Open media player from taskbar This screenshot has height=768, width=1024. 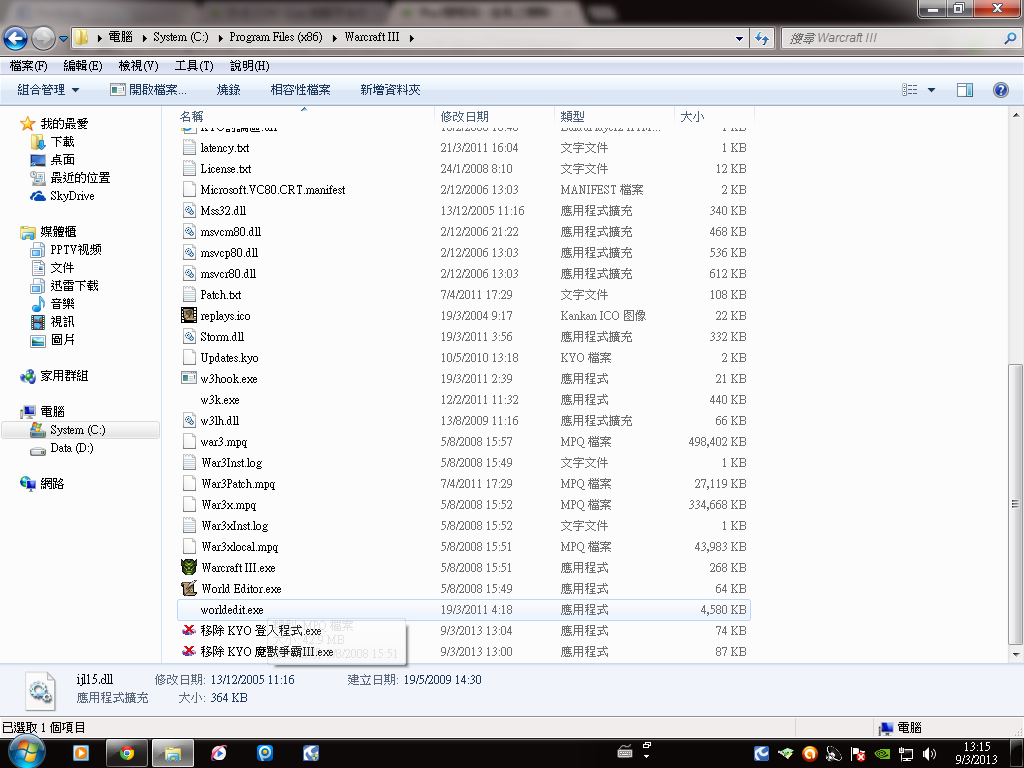81,753
